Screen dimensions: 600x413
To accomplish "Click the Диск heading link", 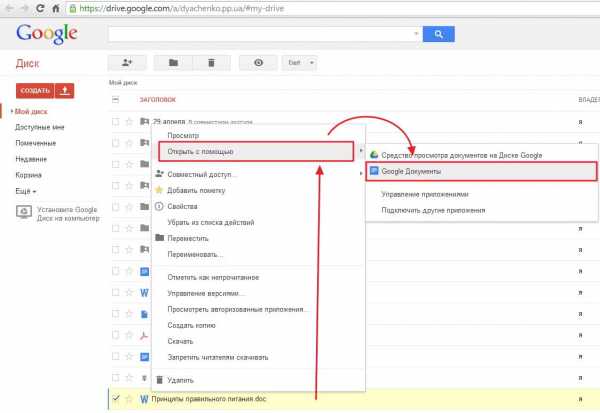I will (28, 63).
